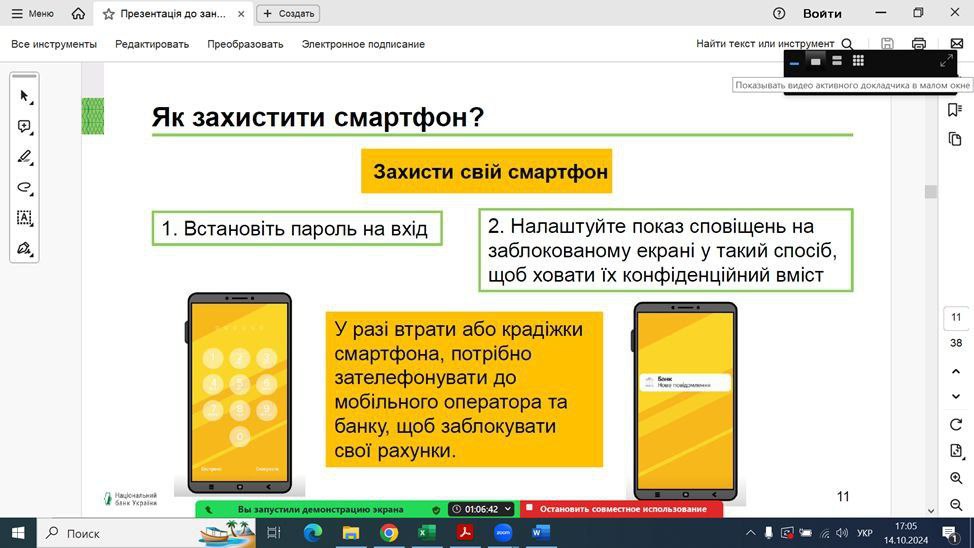This screenshot has width=974, height=548.
Task: Zoom in with the magnifier plus icon
Action: pyautogui.click(x=956, y=479)
